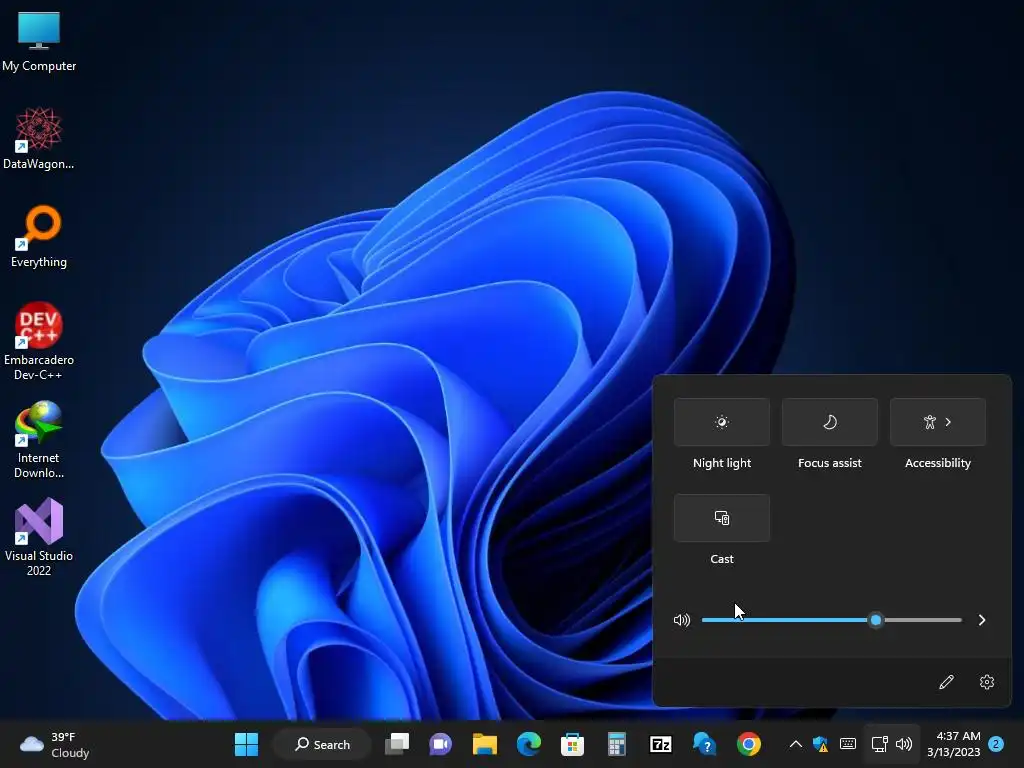Launch Google Chrome from the taskbar
The image size is (1024, 768).
pos(748,744)
